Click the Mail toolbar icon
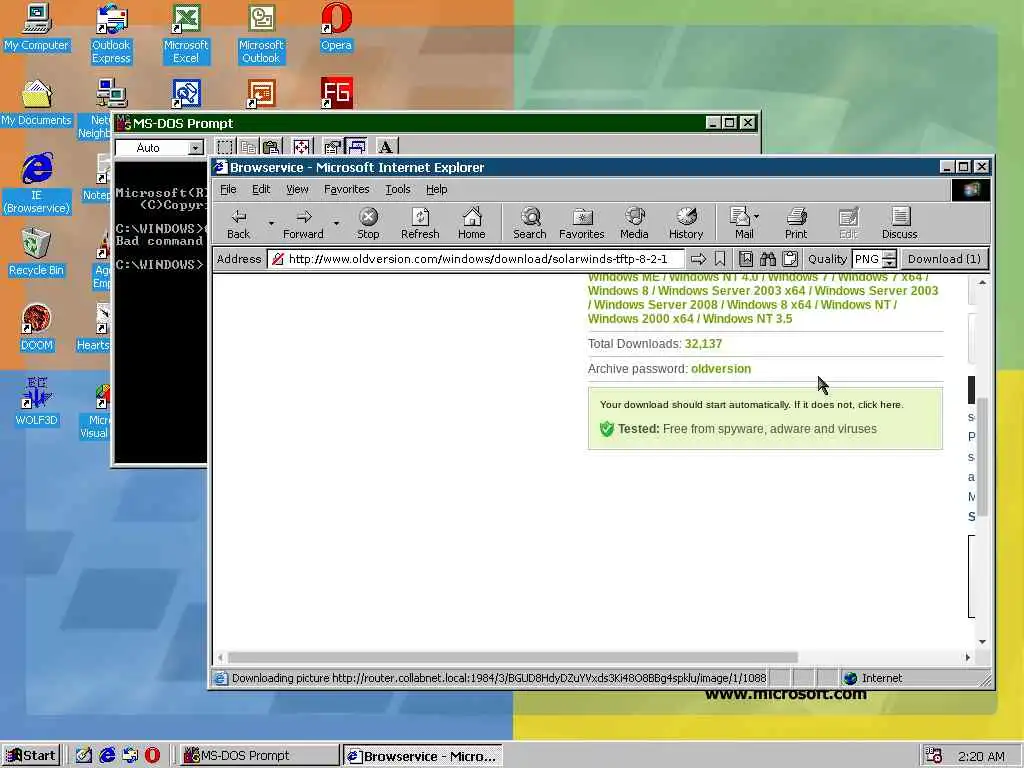The height and width of the screenshot is (768, 1024). click(x=741, y=223)
